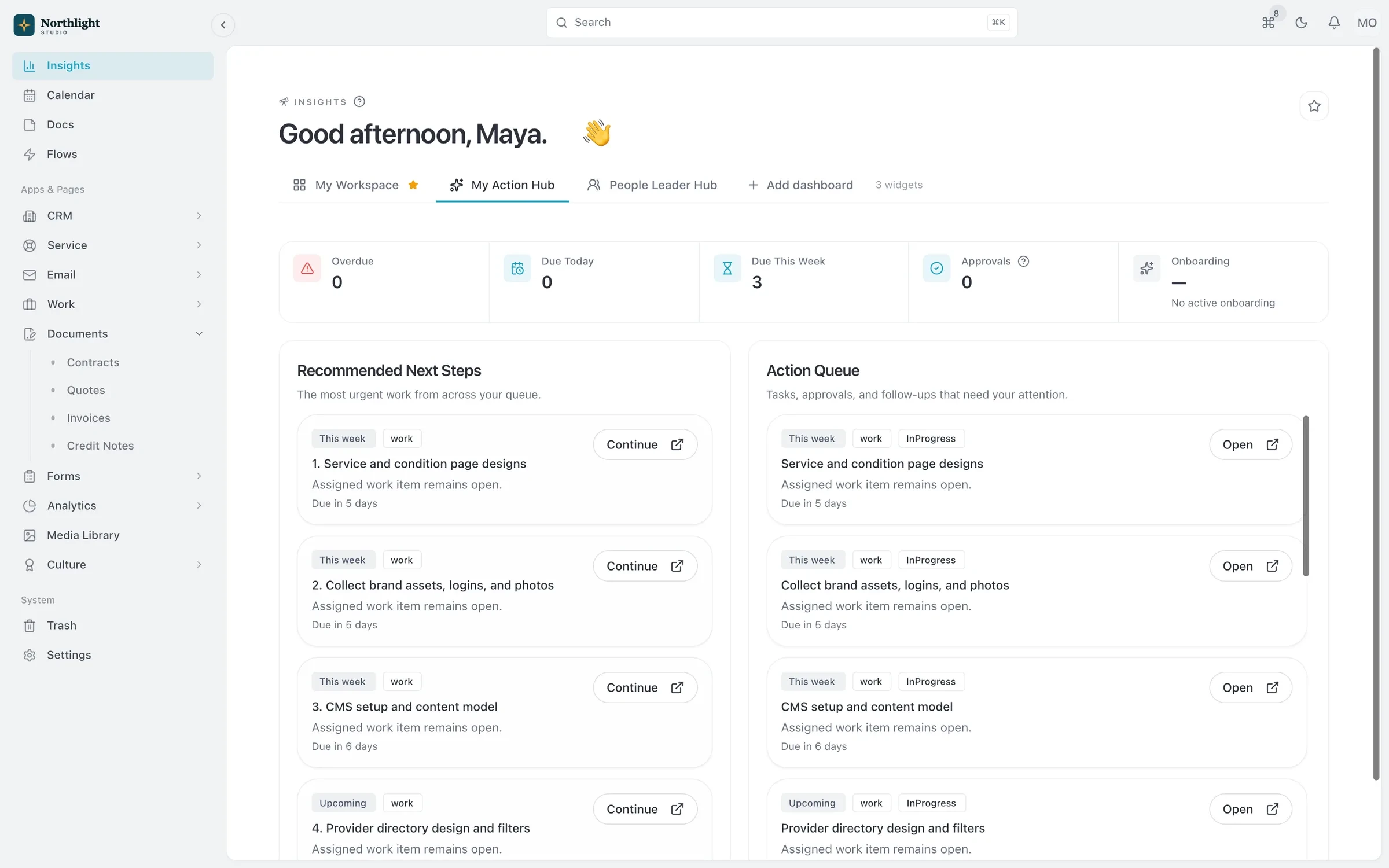Screen dimensions: 1389x868
Task: Select Insights in the sidebar
Action: [x=113, y=65]
